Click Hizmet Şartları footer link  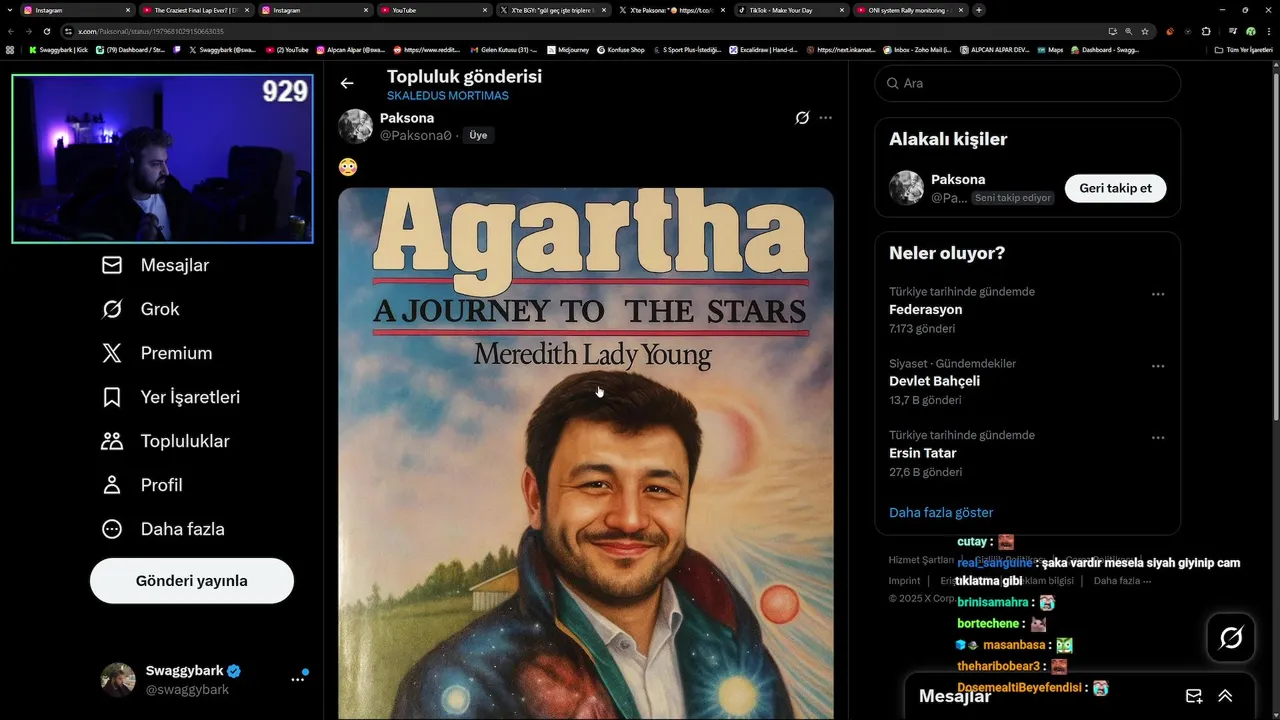(921, 560)
